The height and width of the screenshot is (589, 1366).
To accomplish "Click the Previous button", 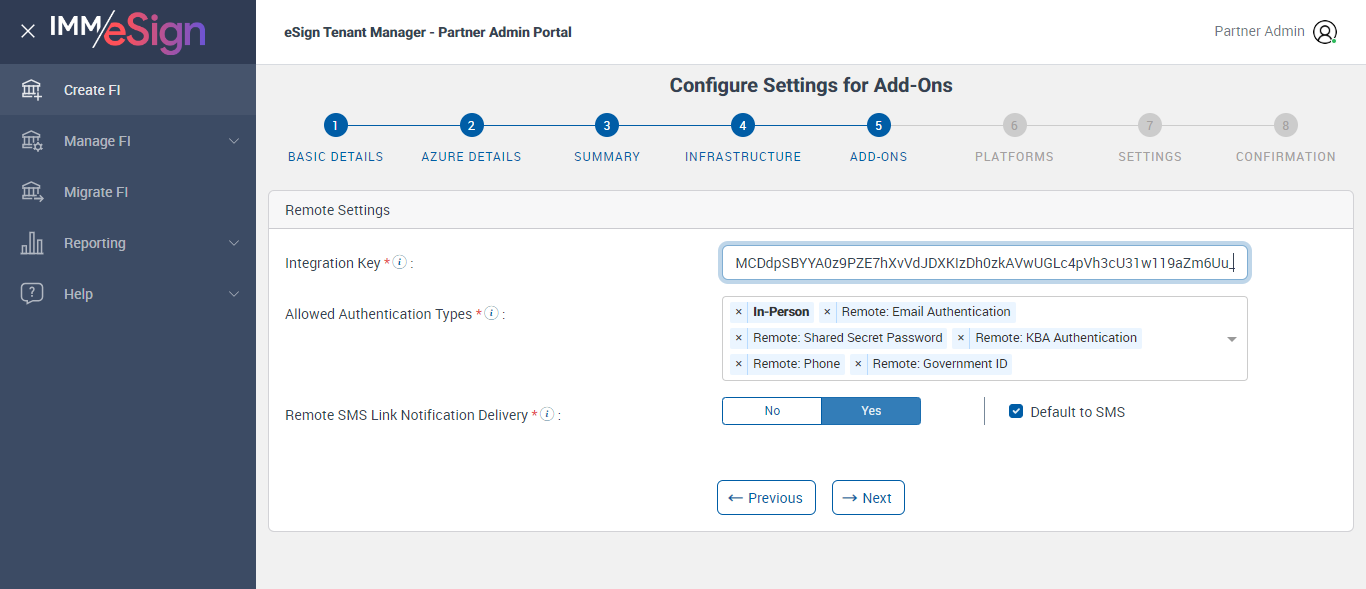I will point(766,498).
